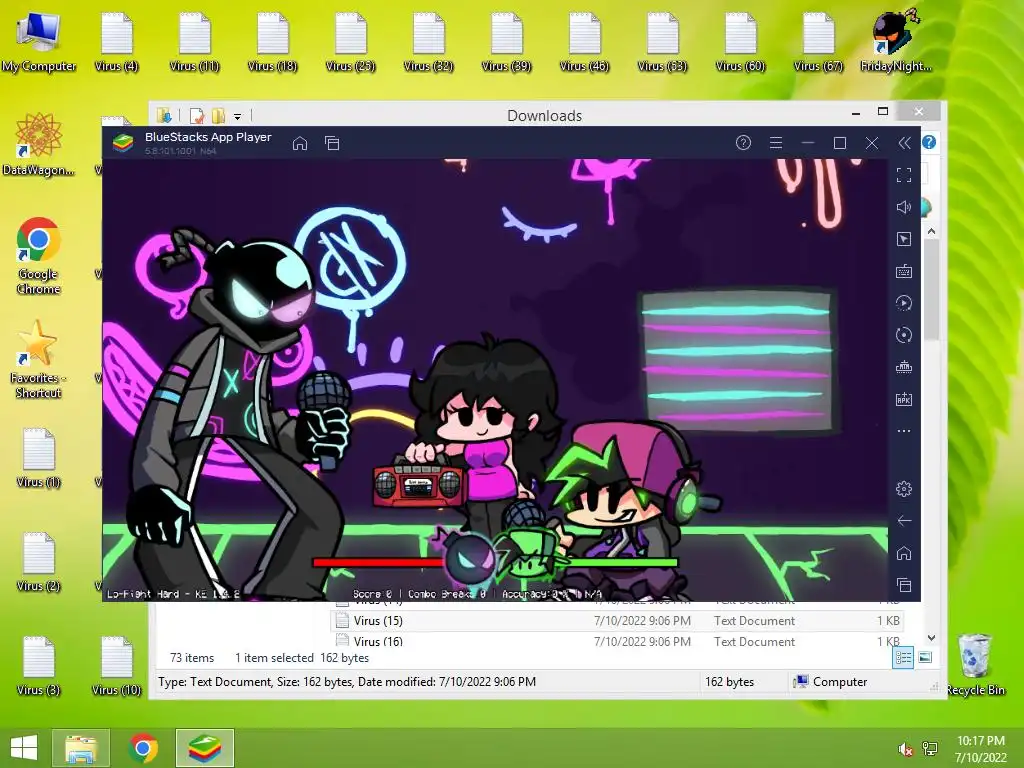Open Google Chrome desktop shortcut
This screenshot has width=1024, height=768.
(x=39, y=256)
